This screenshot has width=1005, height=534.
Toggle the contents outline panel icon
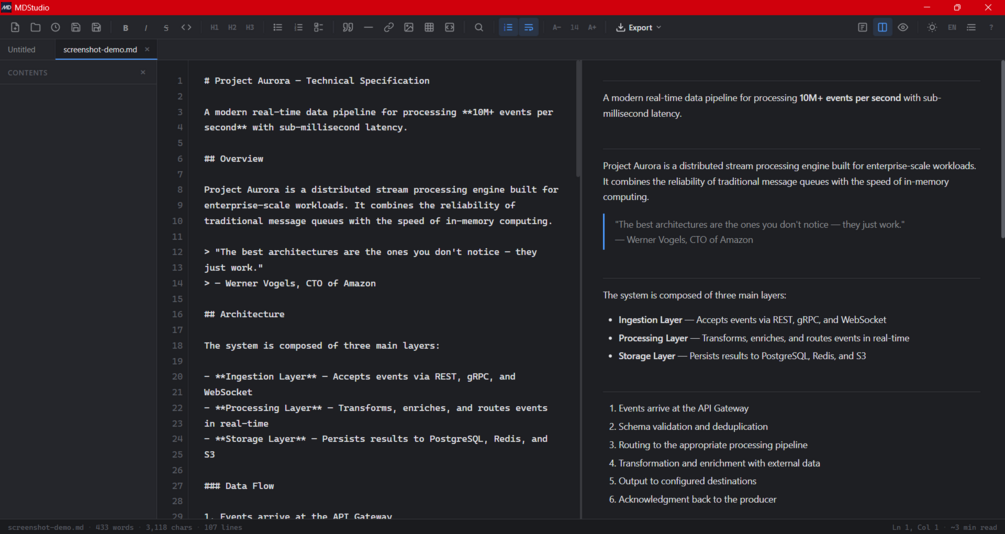tap(972, 28)
